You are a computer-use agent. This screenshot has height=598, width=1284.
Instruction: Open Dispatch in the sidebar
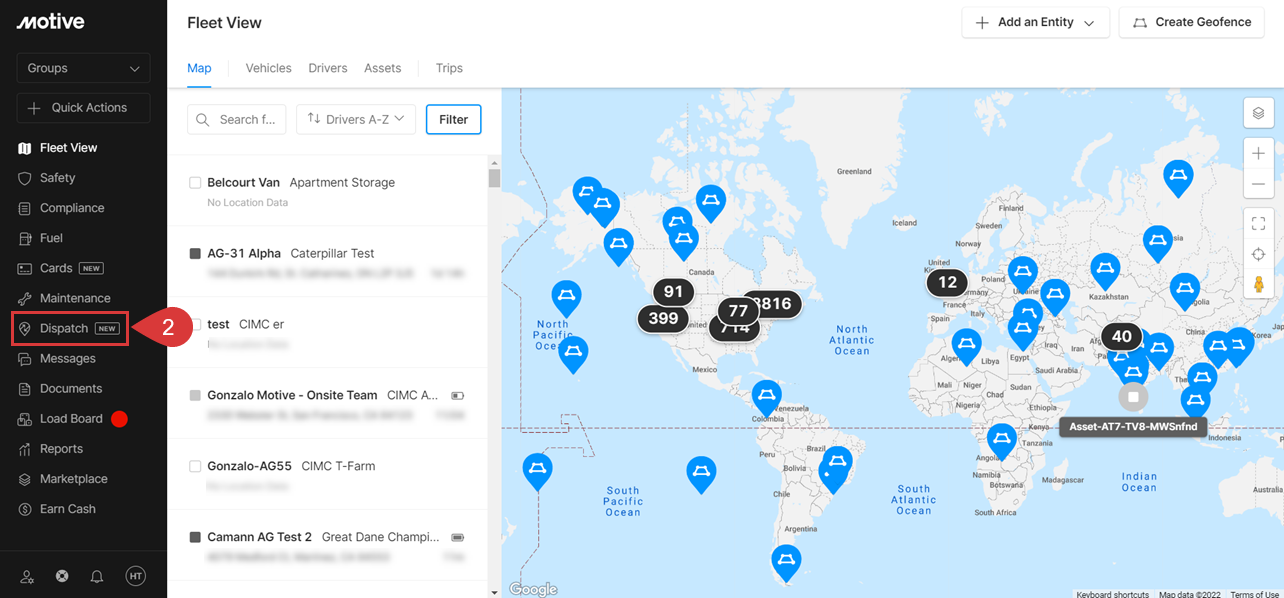(70, 328)
